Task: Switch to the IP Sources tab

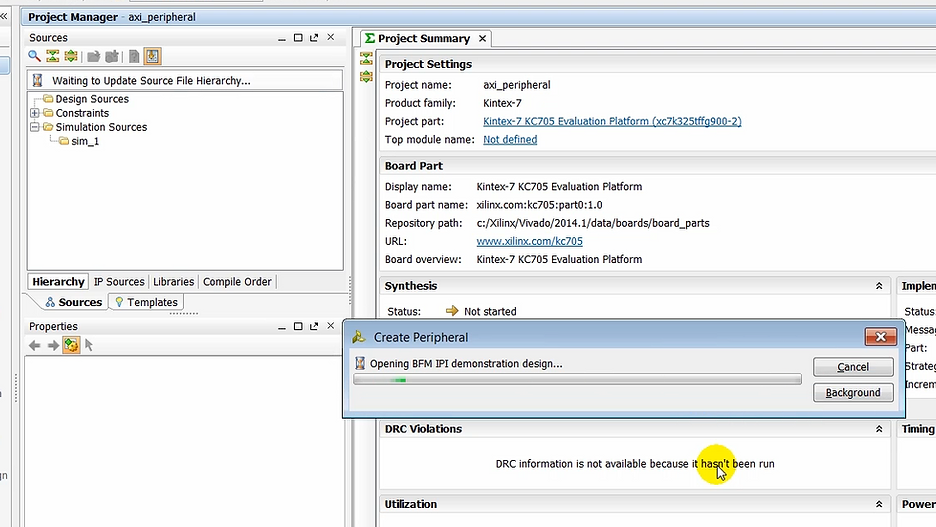Action: tap(119, 282)
